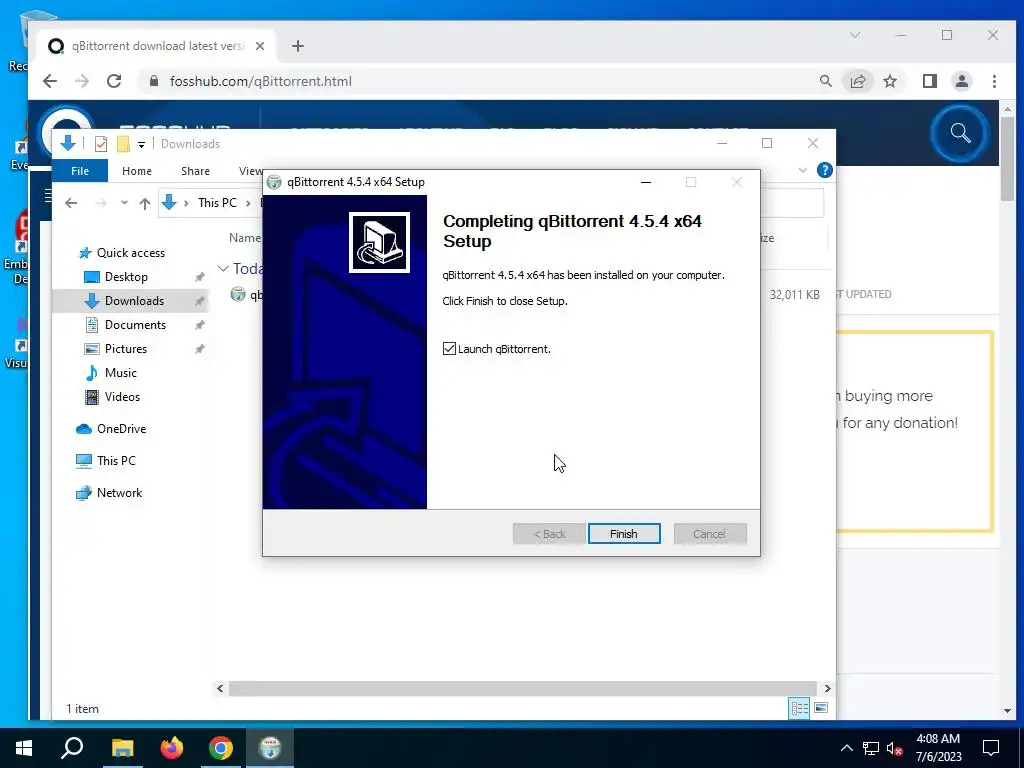Click the taskbar clock 4:08 AM
The width and height of the screenshot is (1024, 768).
(x=938, y=739)
